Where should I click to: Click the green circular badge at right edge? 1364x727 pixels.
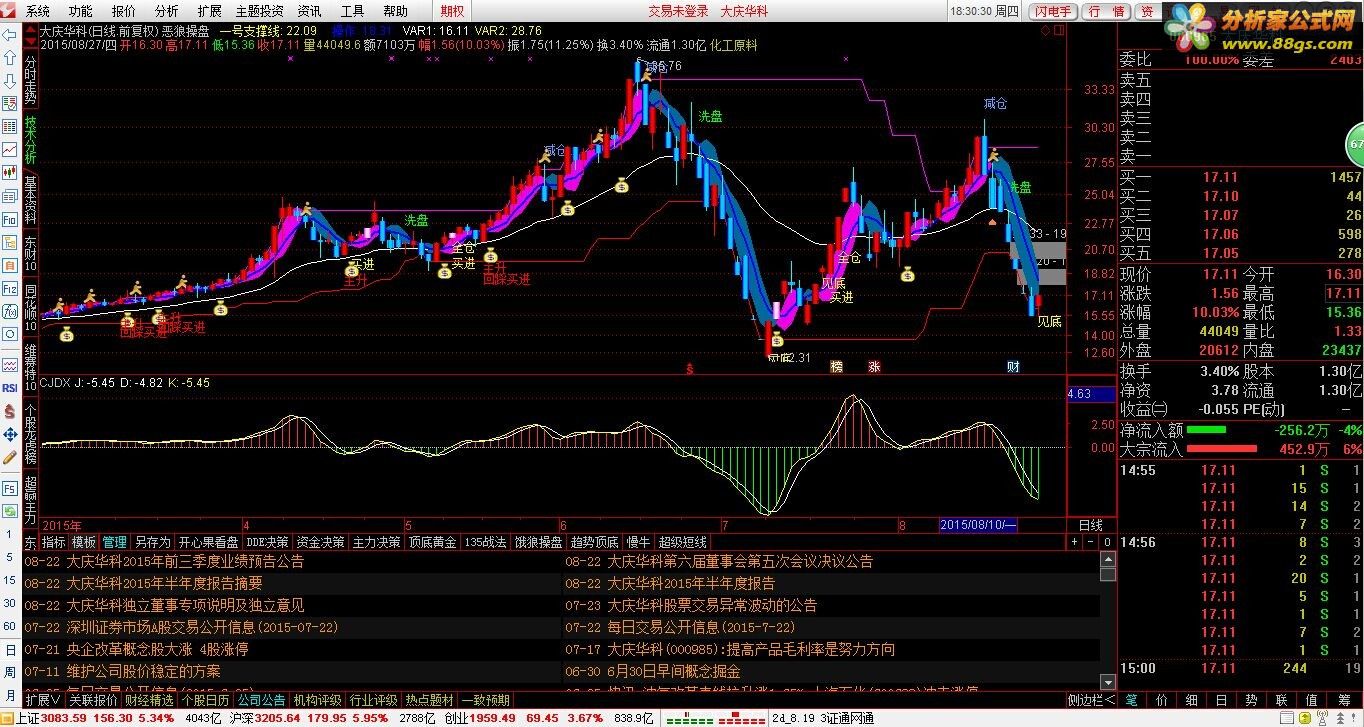coord(1355,145)
